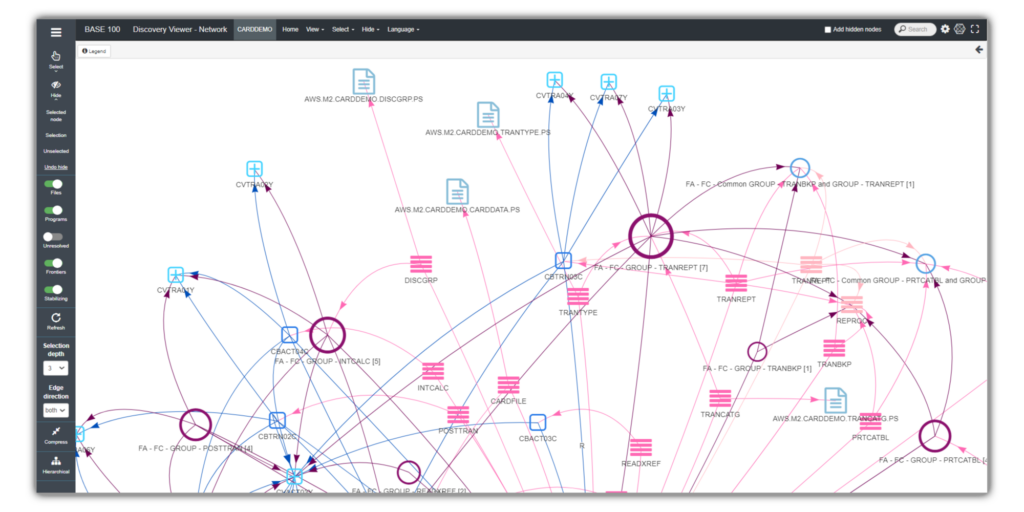Click in the Search field
The image size is (1024, 512).
[x=918, y=30]
